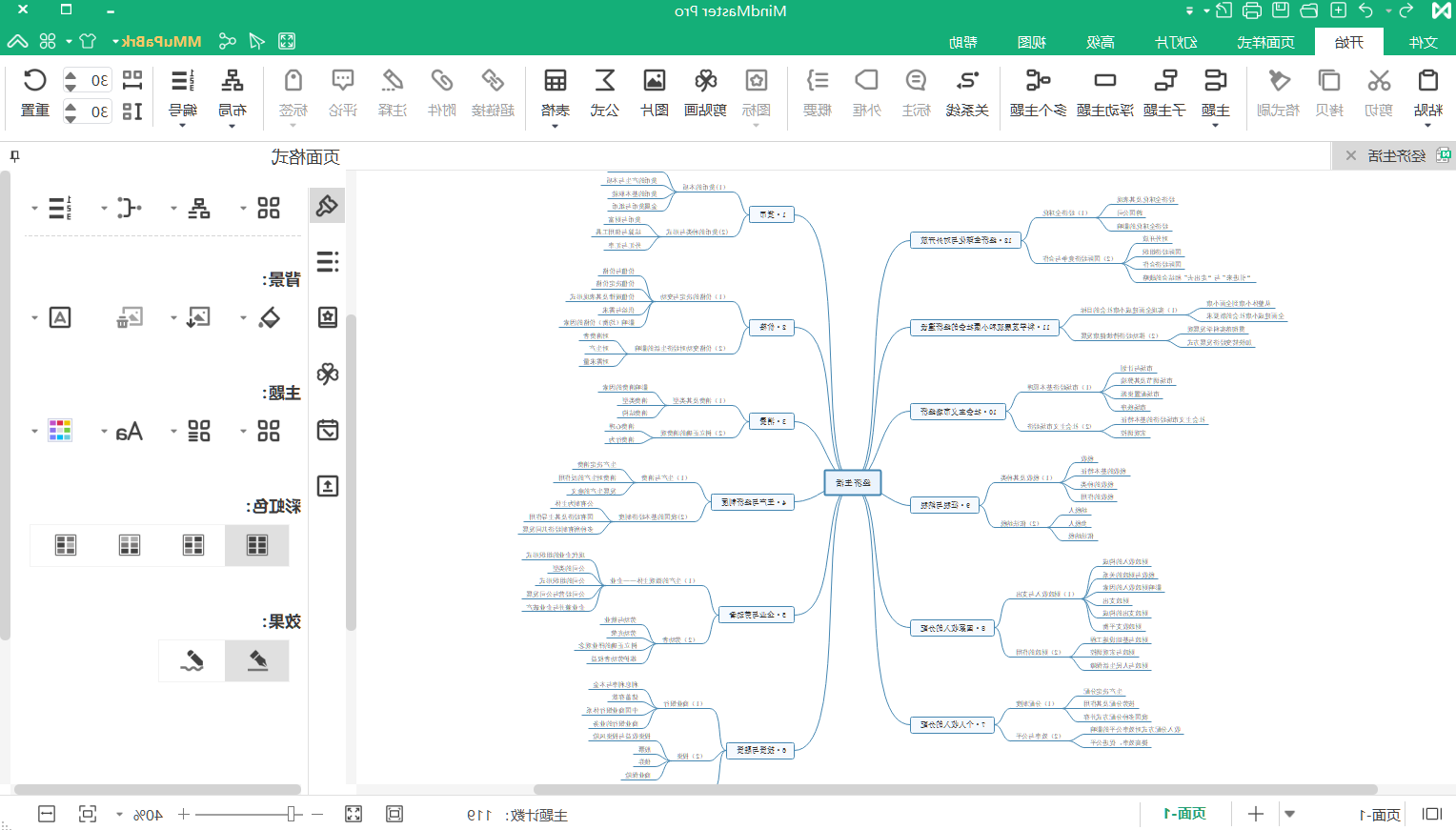Click the share icon beside username
Screen dimensions: 1456x830
click(227, 41)
